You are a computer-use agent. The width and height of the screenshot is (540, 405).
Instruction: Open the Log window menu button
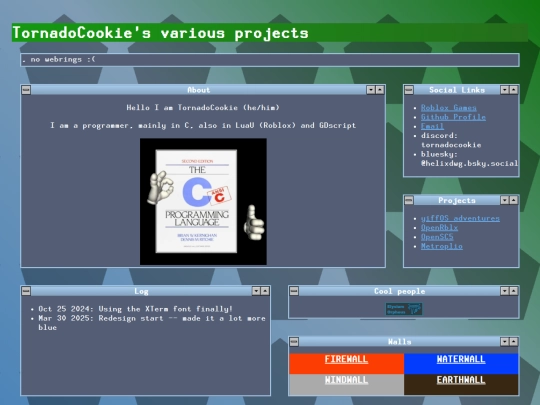pyautogui.click(x=26, y=291)
